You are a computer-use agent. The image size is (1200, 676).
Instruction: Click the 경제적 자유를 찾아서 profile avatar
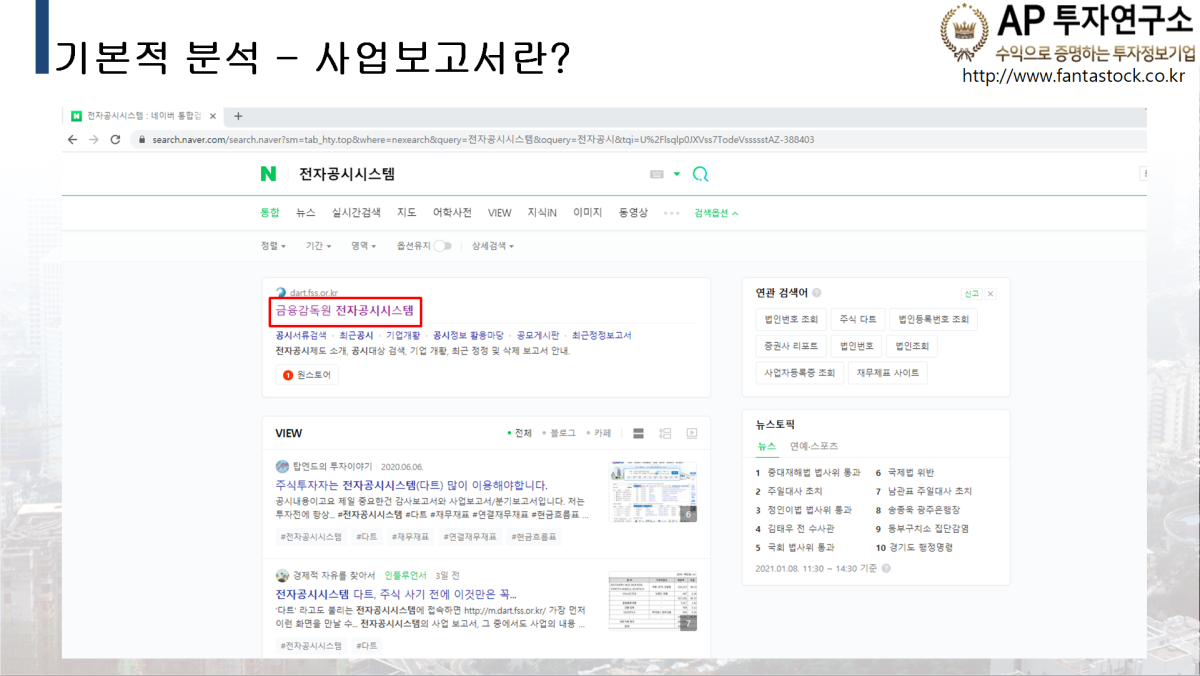click(282, 575)
